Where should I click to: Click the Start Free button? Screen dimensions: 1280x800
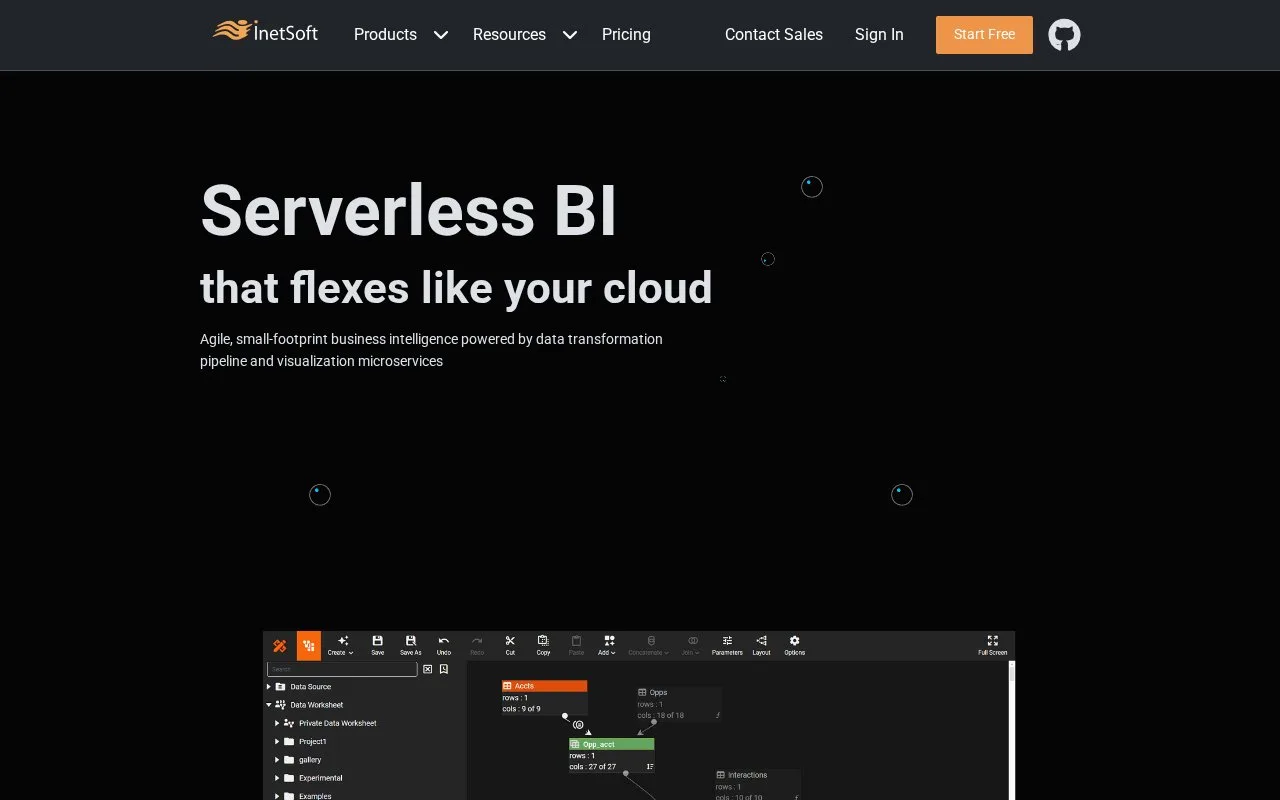point(984,35)
